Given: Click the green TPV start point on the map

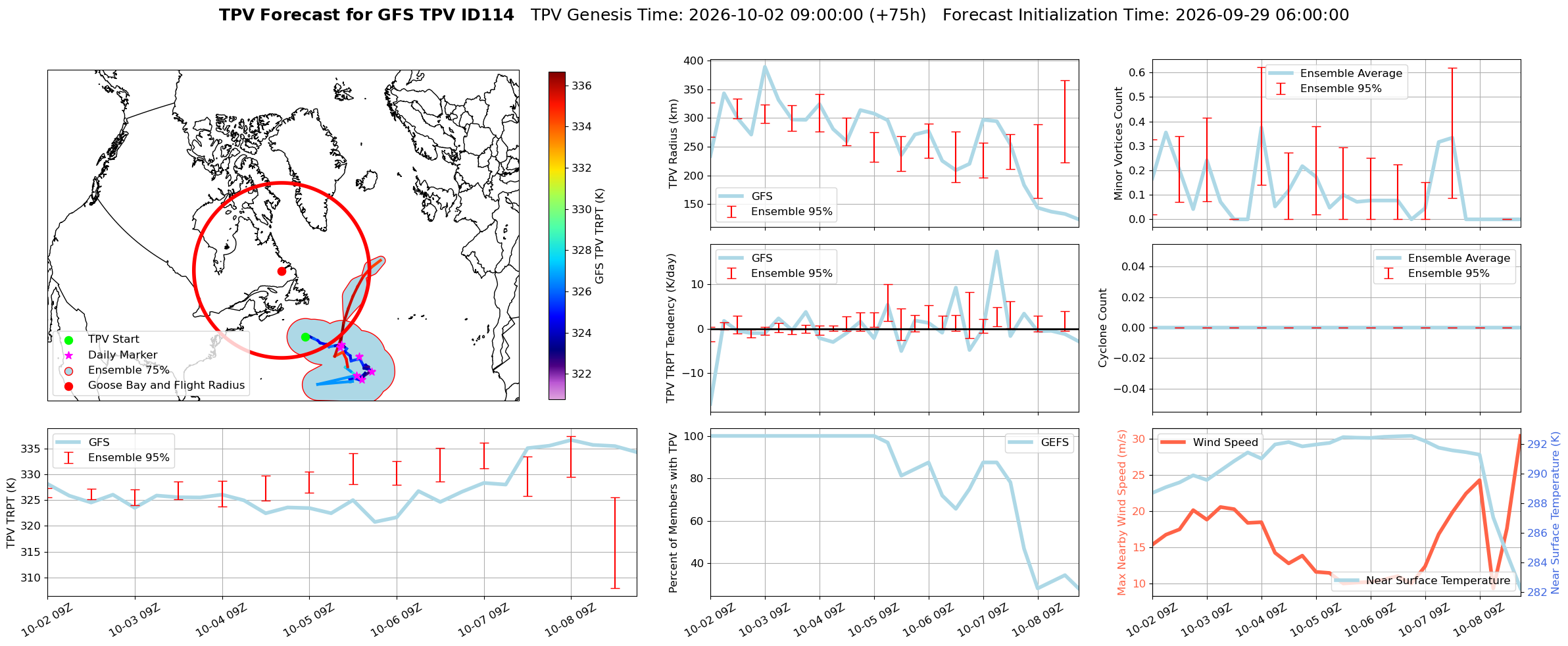Looking at the screenshot, I should click(305, 337).
